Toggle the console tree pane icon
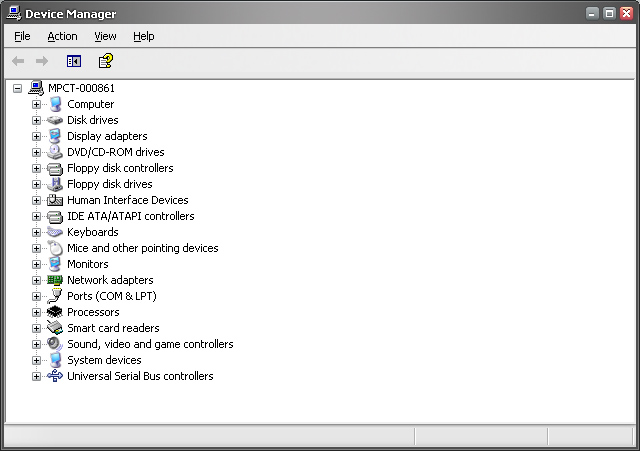 [74, 61]
